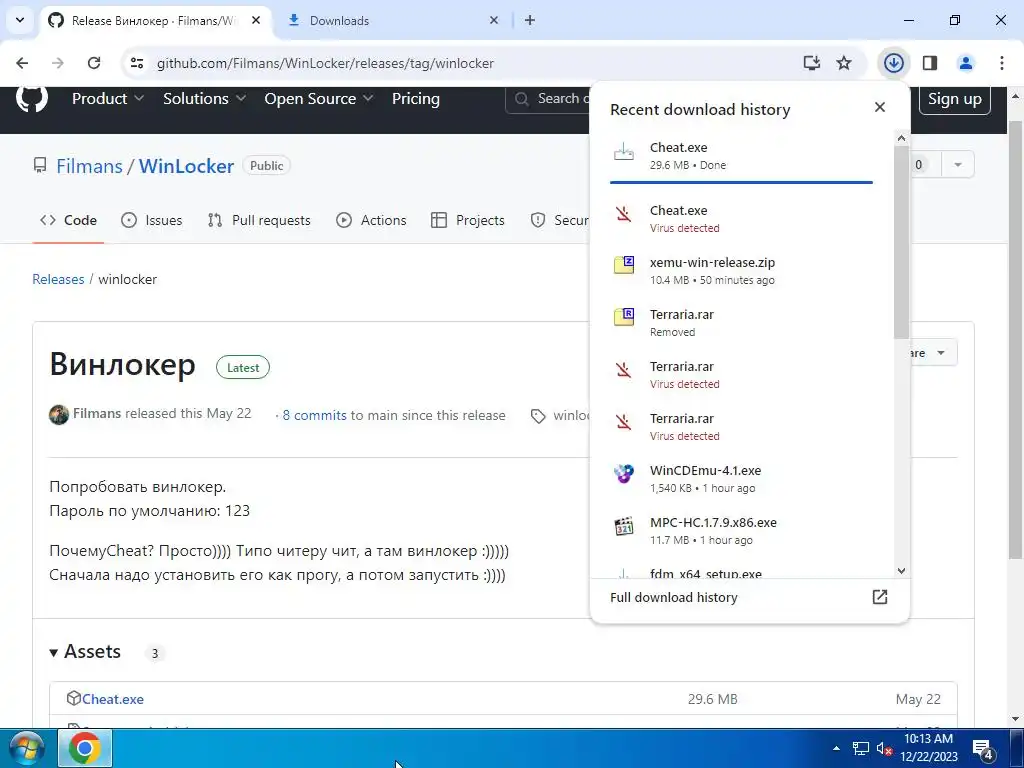Click the Latest release badge
Image resolution: width=1024 pixels, height=768 pixels.
coord(243,368)
